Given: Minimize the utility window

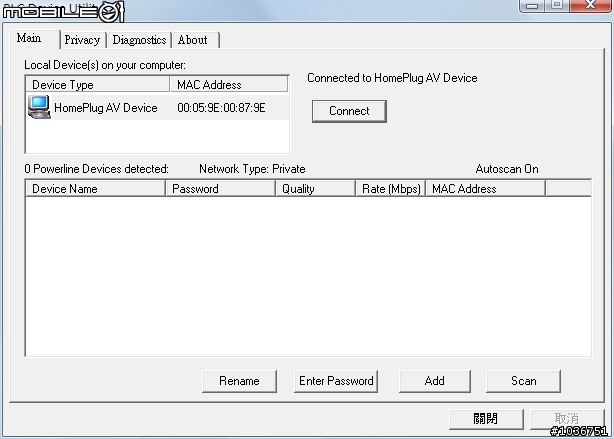Looking at the screenshot, I should [532, 5].
